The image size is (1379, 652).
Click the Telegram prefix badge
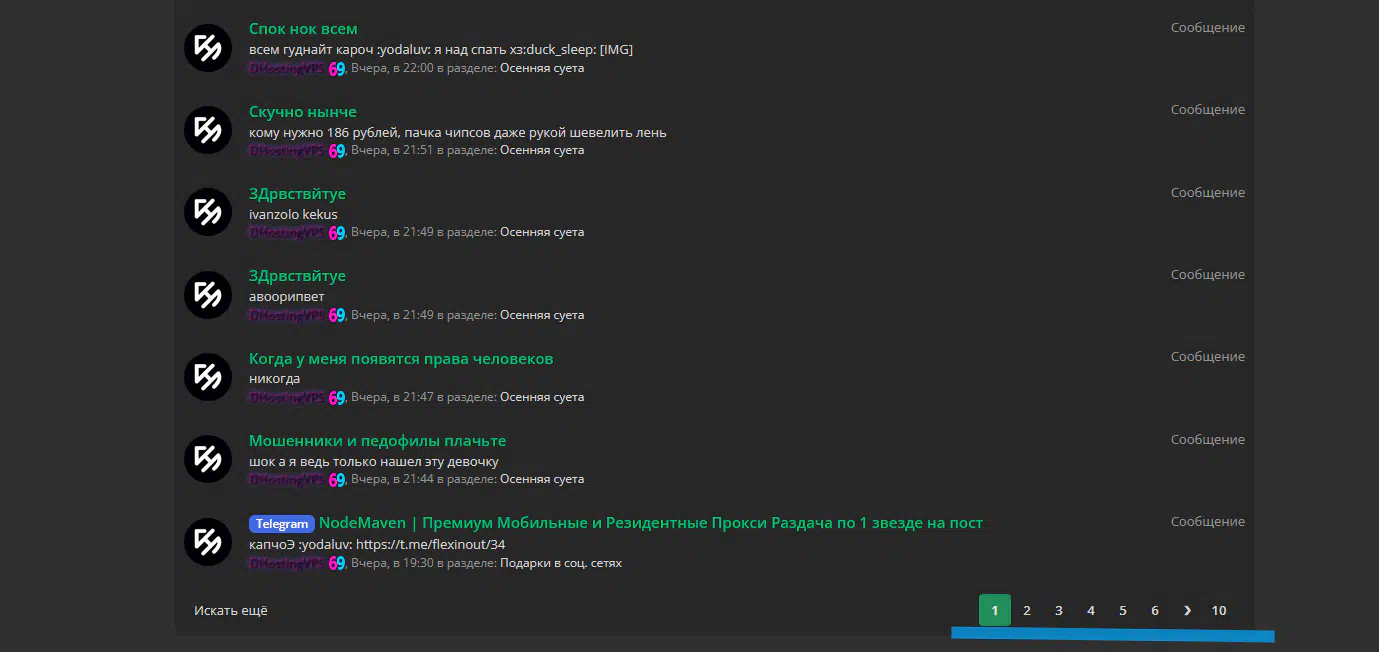coord(281,524)
